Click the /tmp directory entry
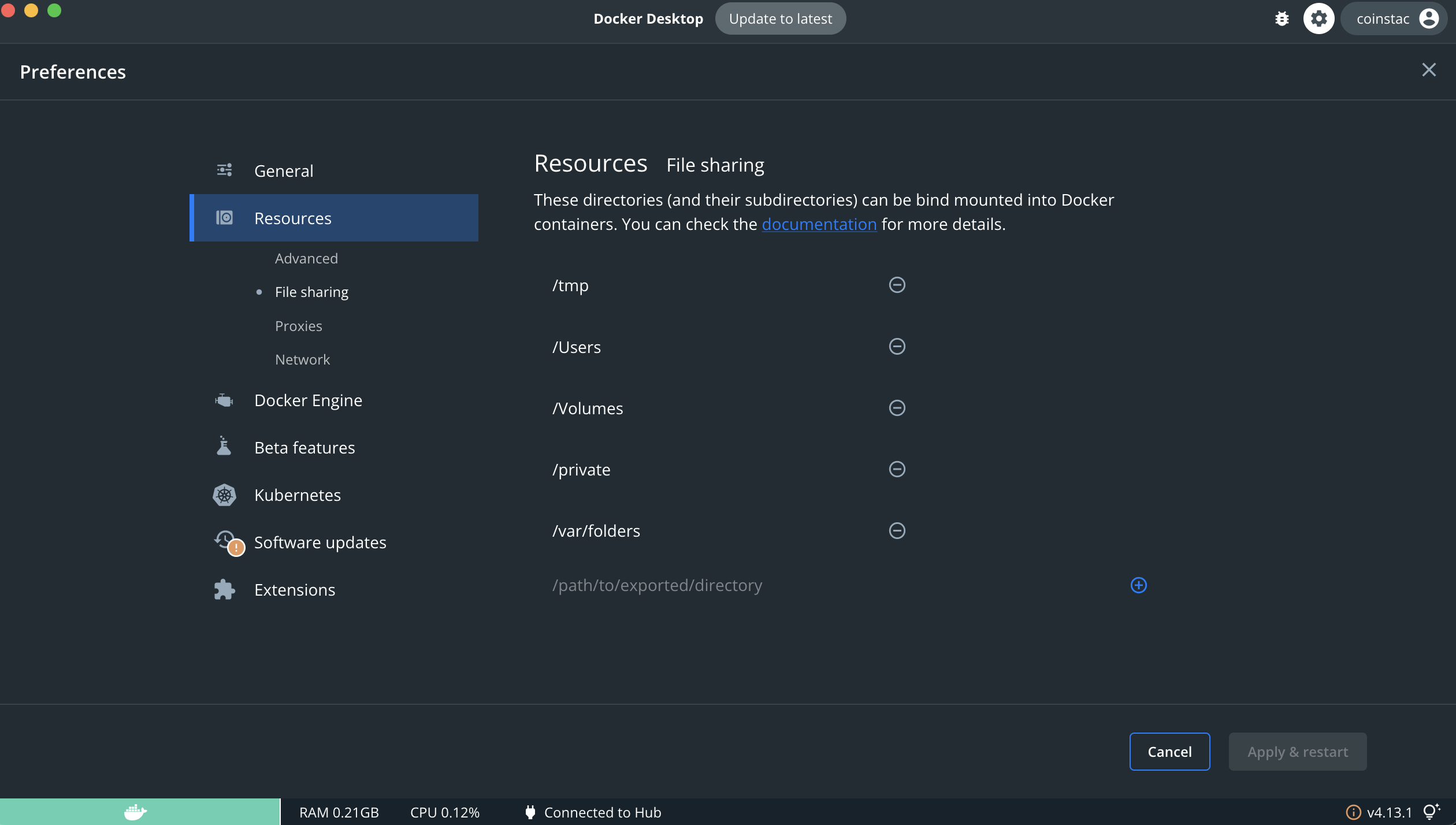 click(570, 285)
